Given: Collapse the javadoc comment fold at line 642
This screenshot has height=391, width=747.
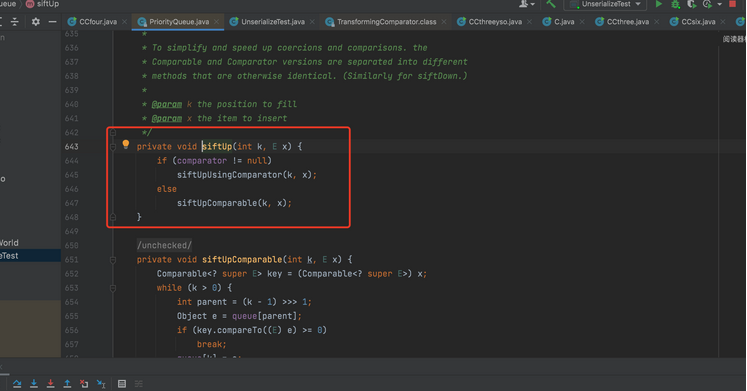Looking at the screenshot, I should coord(113,132).
